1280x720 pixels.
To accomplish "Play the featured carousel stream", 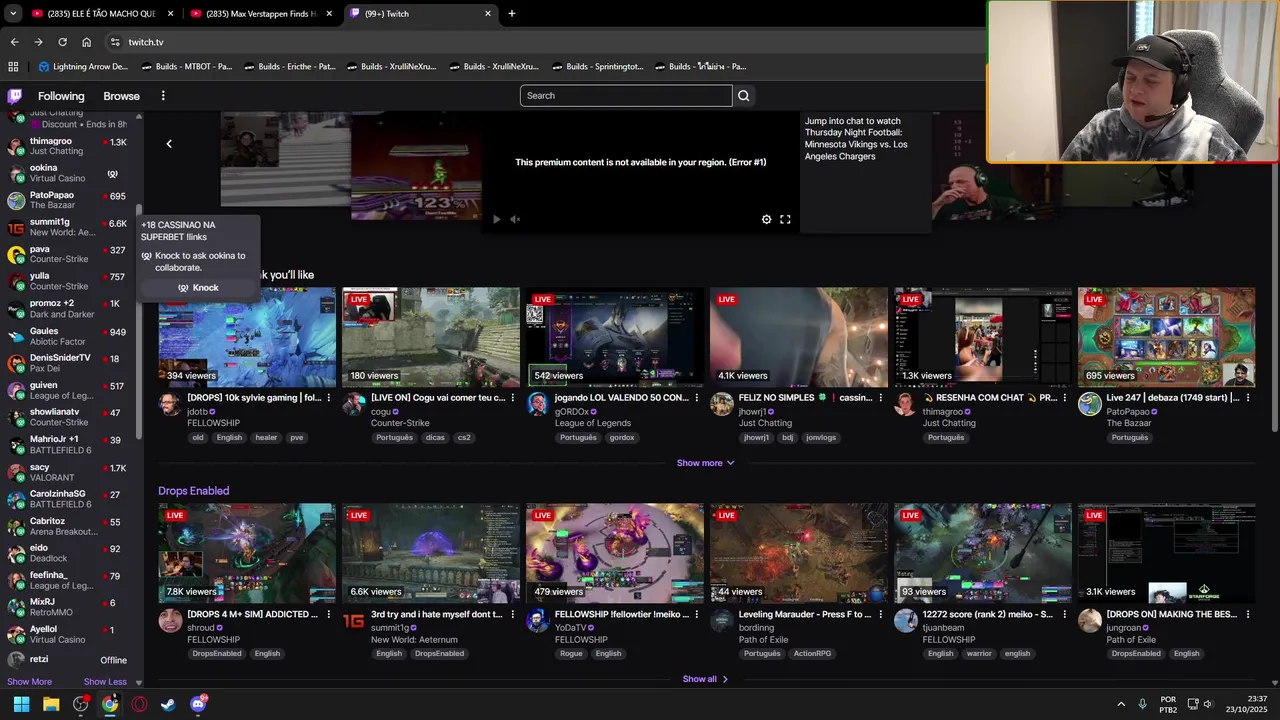I will click(x=496, y=219).
